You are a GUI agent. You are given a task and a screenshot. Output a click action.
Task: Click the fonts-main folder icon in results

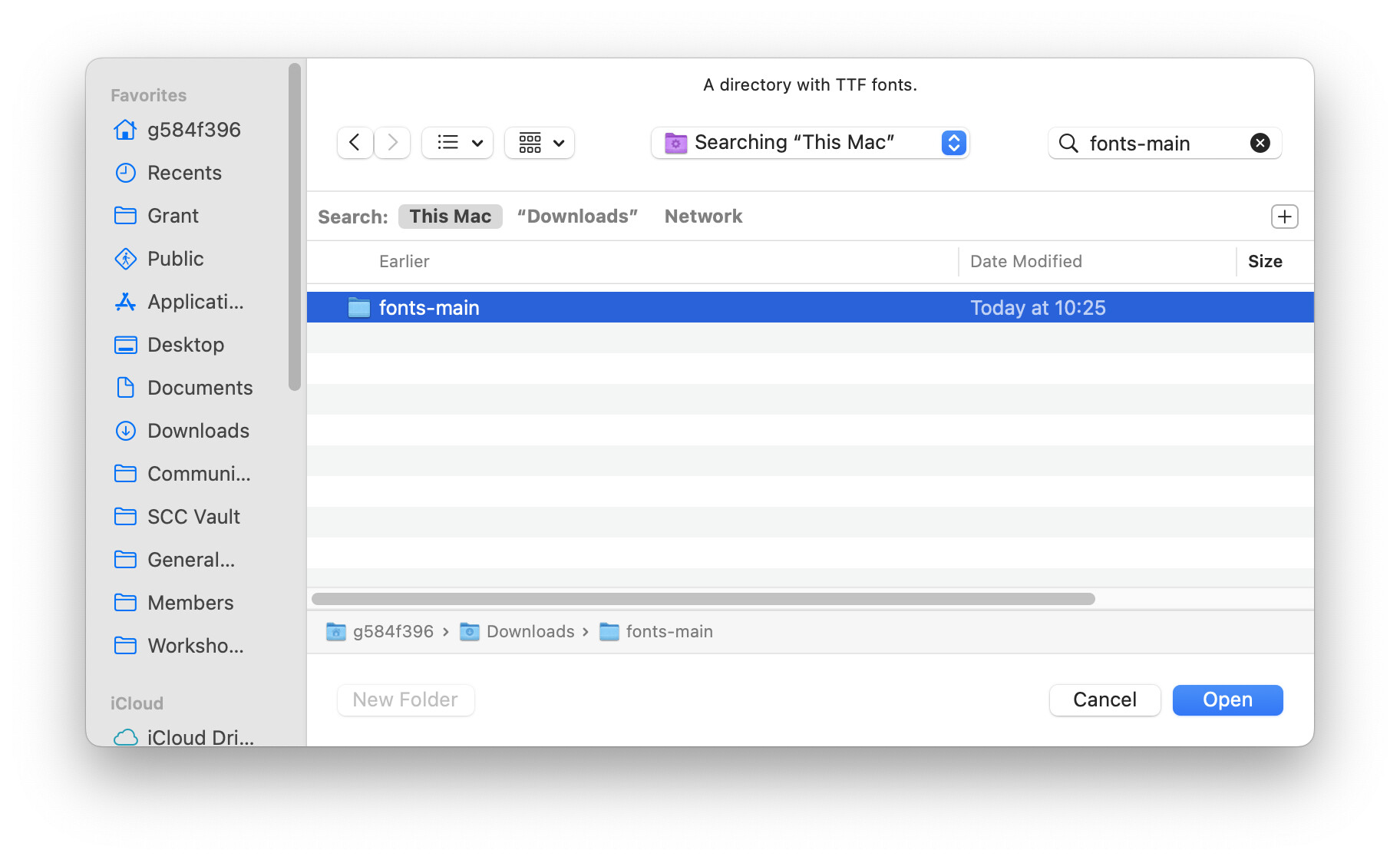(358, 308)
